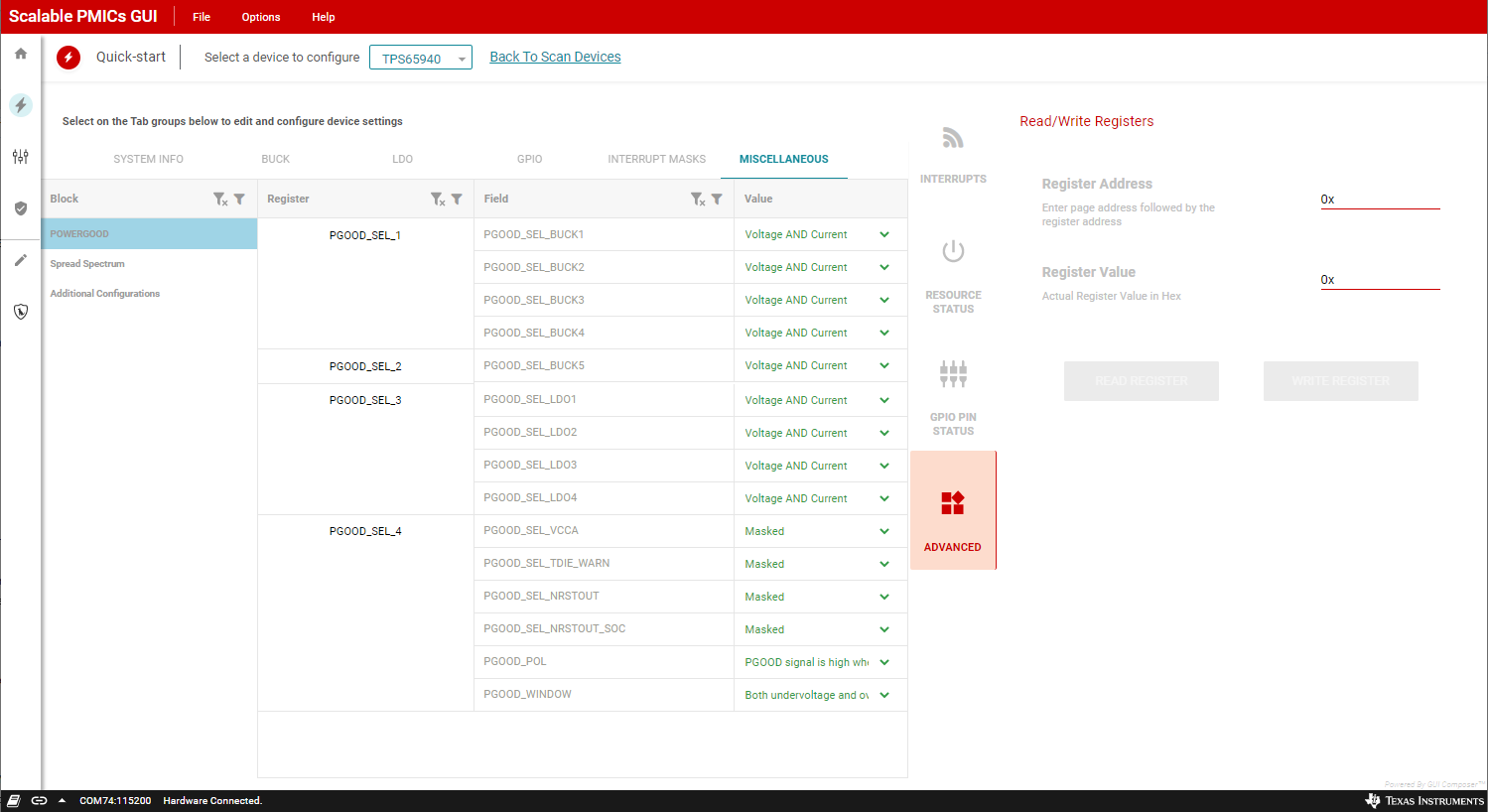Open the sliders settings icon in sidebar

point(21,157)
